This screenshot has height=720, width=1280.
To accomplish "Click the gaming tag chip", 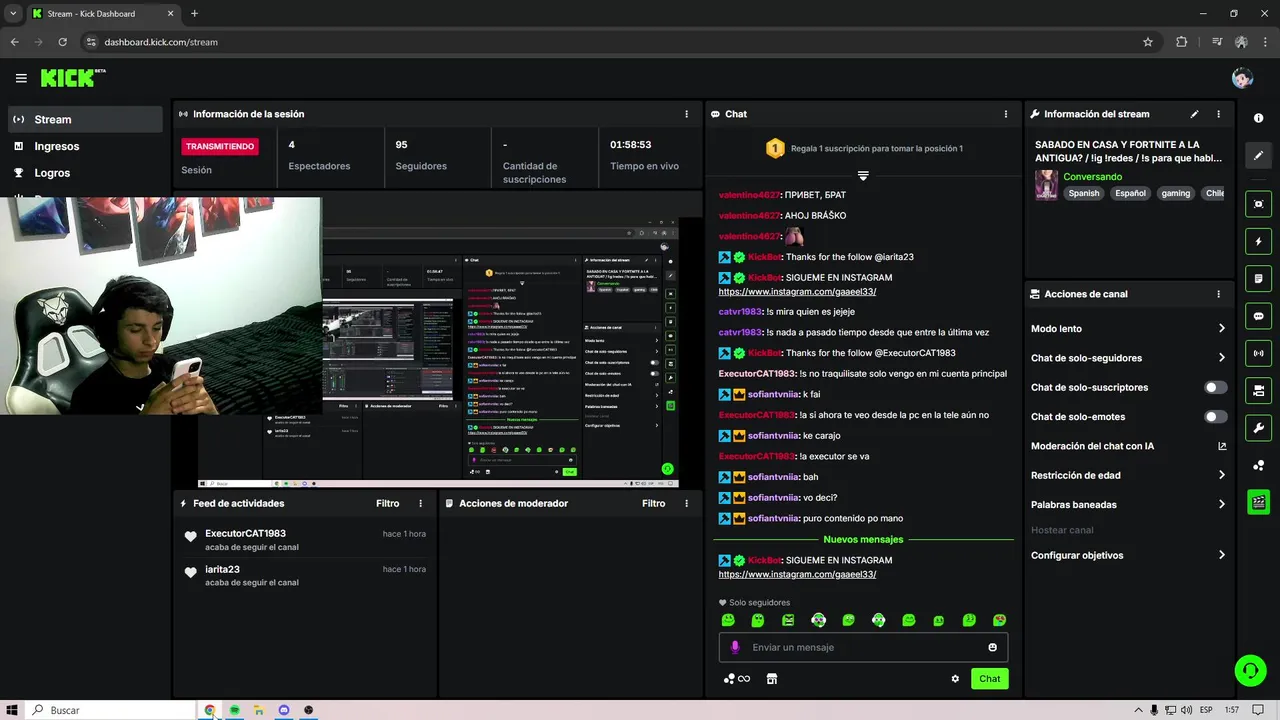I will (x=1175, y=193).
